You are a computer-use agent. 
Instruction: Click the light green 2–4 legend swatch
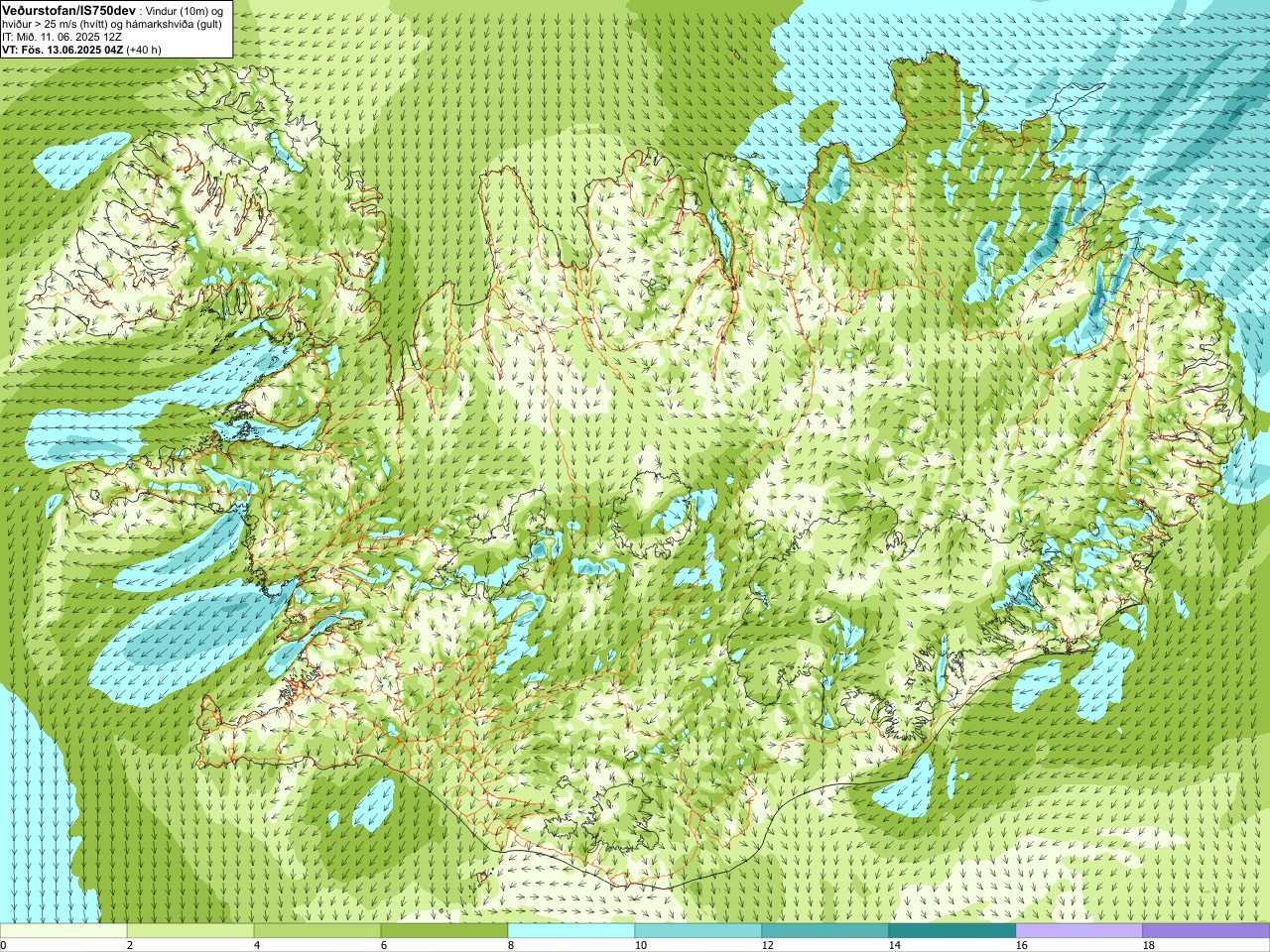pos(190,931)
